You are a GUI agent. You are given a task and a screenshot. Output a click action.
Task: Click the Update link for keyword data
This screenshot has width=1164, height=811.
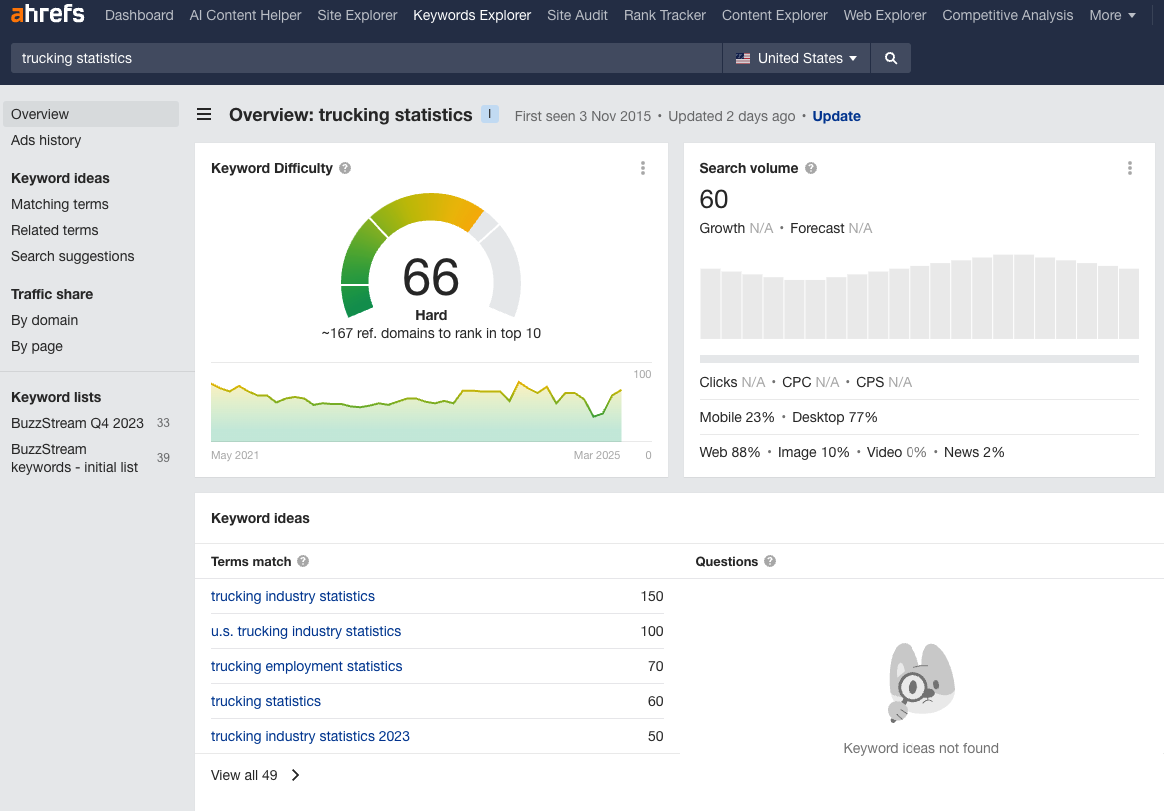click(836, 116)
